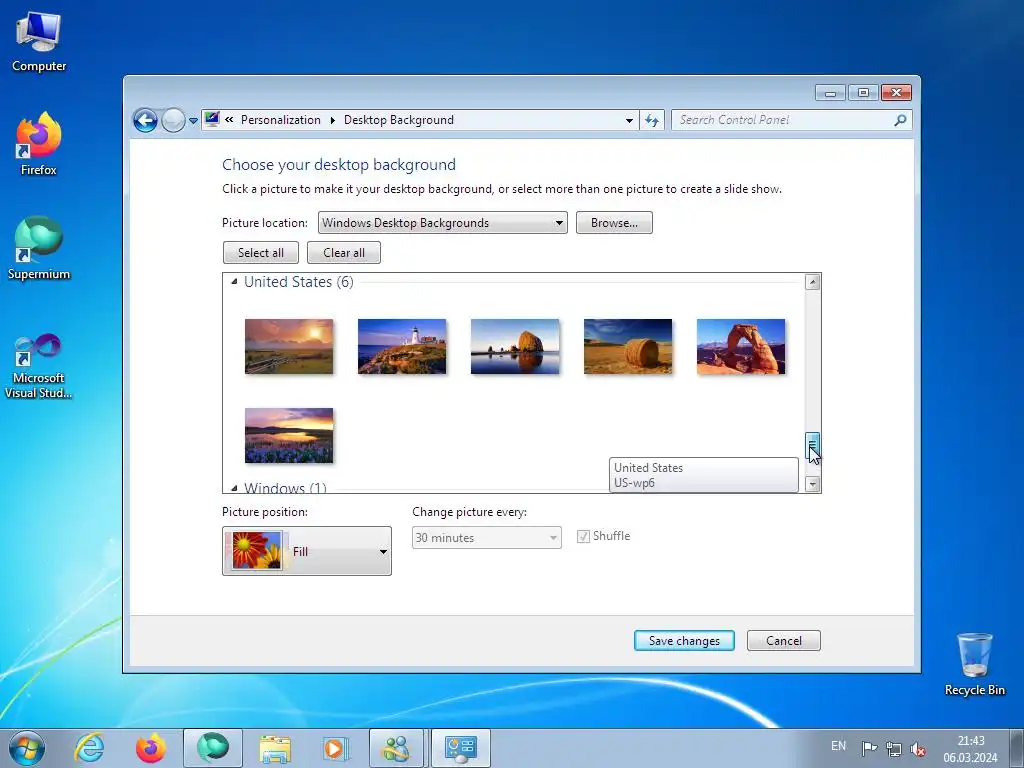This screenshot has width=1024, height=768.
Task: Open Windows Media Player from the taskbar
Action: click(336, 748)
